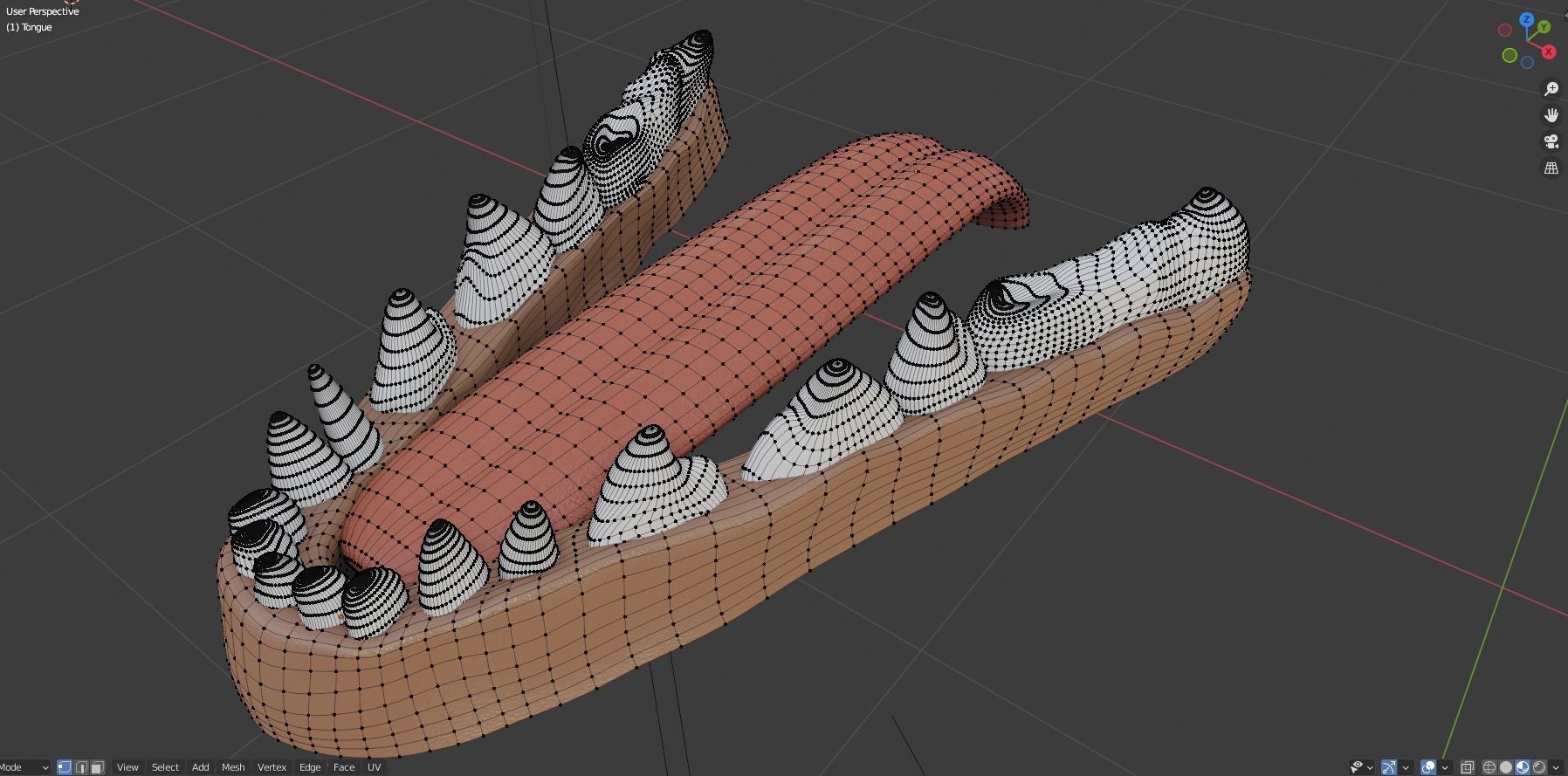Click the zoom view magnifier gizmo
1568x776 pixels.
pos(1551,89)
